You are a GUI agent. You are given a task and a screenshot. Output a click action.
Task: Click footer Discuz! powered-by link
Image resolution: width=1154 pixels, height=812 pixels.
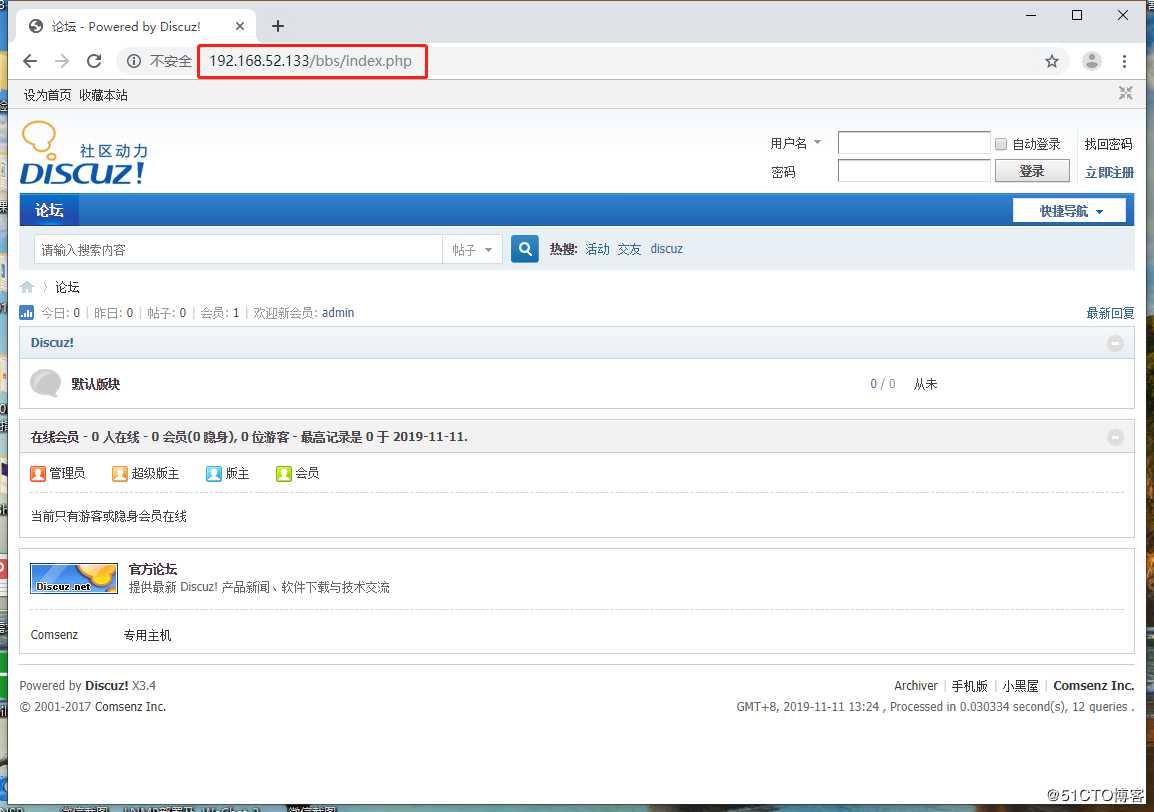click(107, 685)
